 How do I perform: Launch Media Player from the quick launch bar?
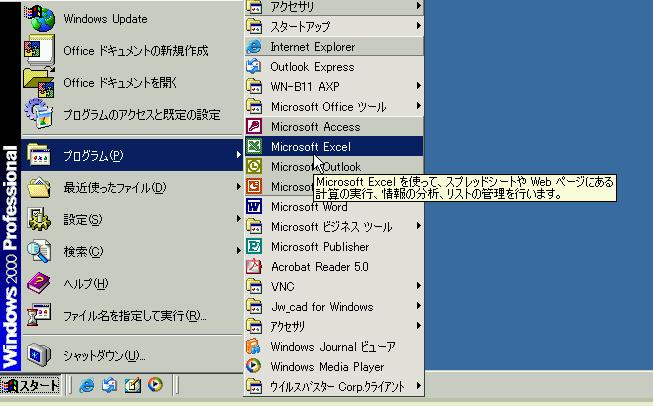tap(156, 385)
